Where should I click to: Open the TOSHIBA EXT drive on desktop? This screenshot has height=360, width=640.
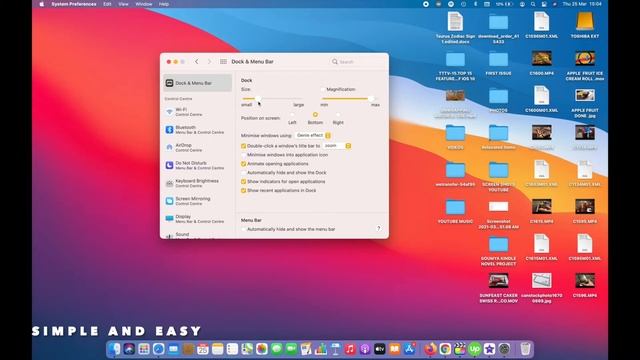(584, 25)
